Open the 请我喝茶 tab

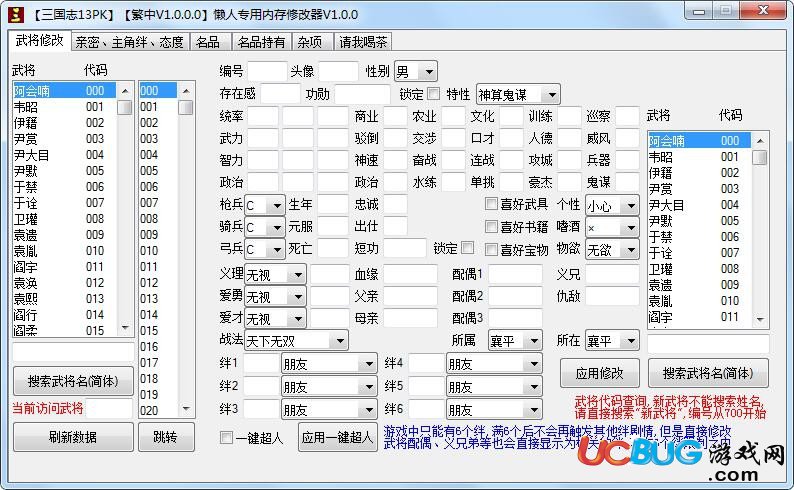coord(363,42)
